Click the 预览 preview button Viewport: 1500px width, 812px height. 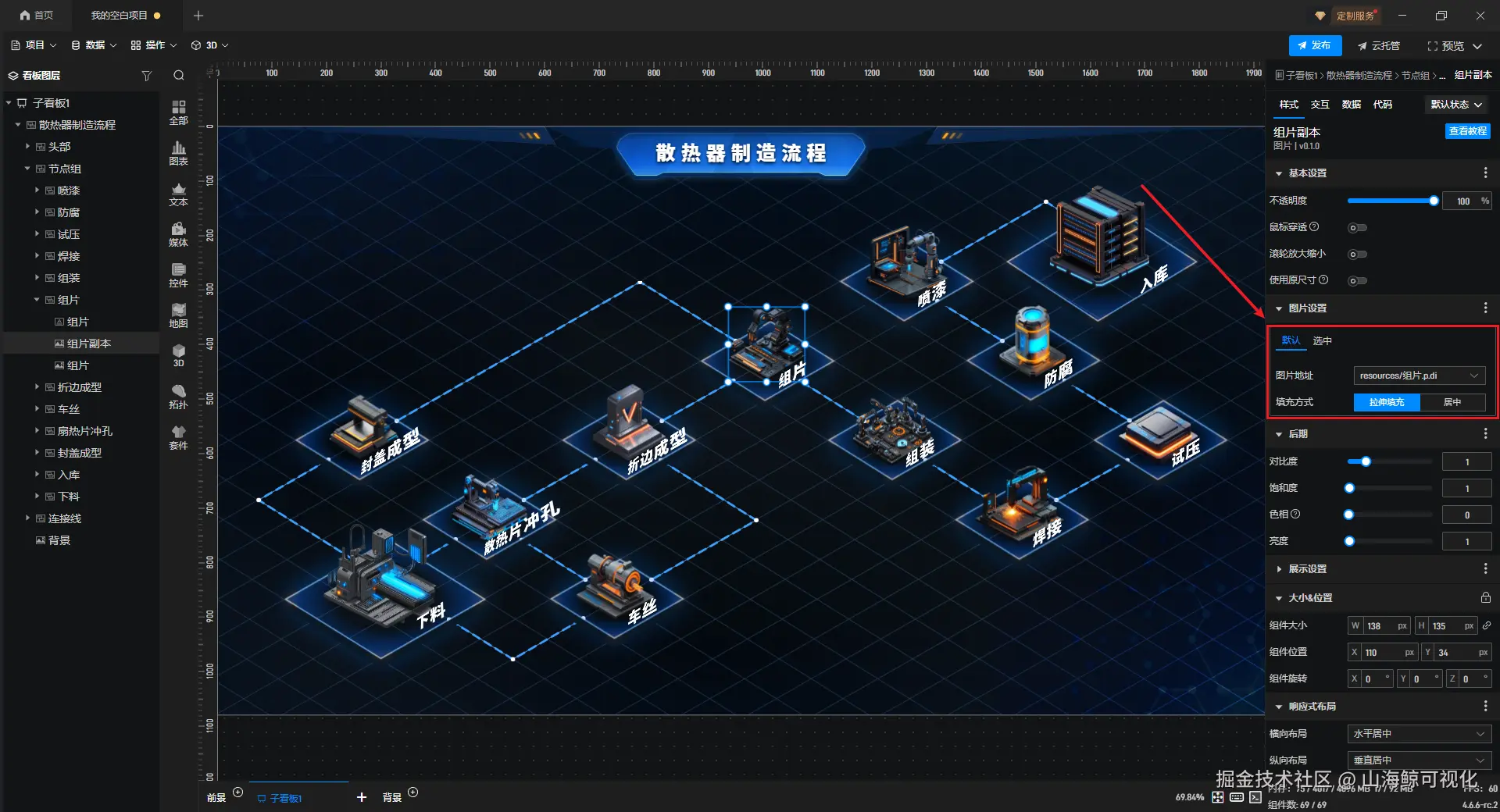pyautogui.click(x=1445, y=46)
